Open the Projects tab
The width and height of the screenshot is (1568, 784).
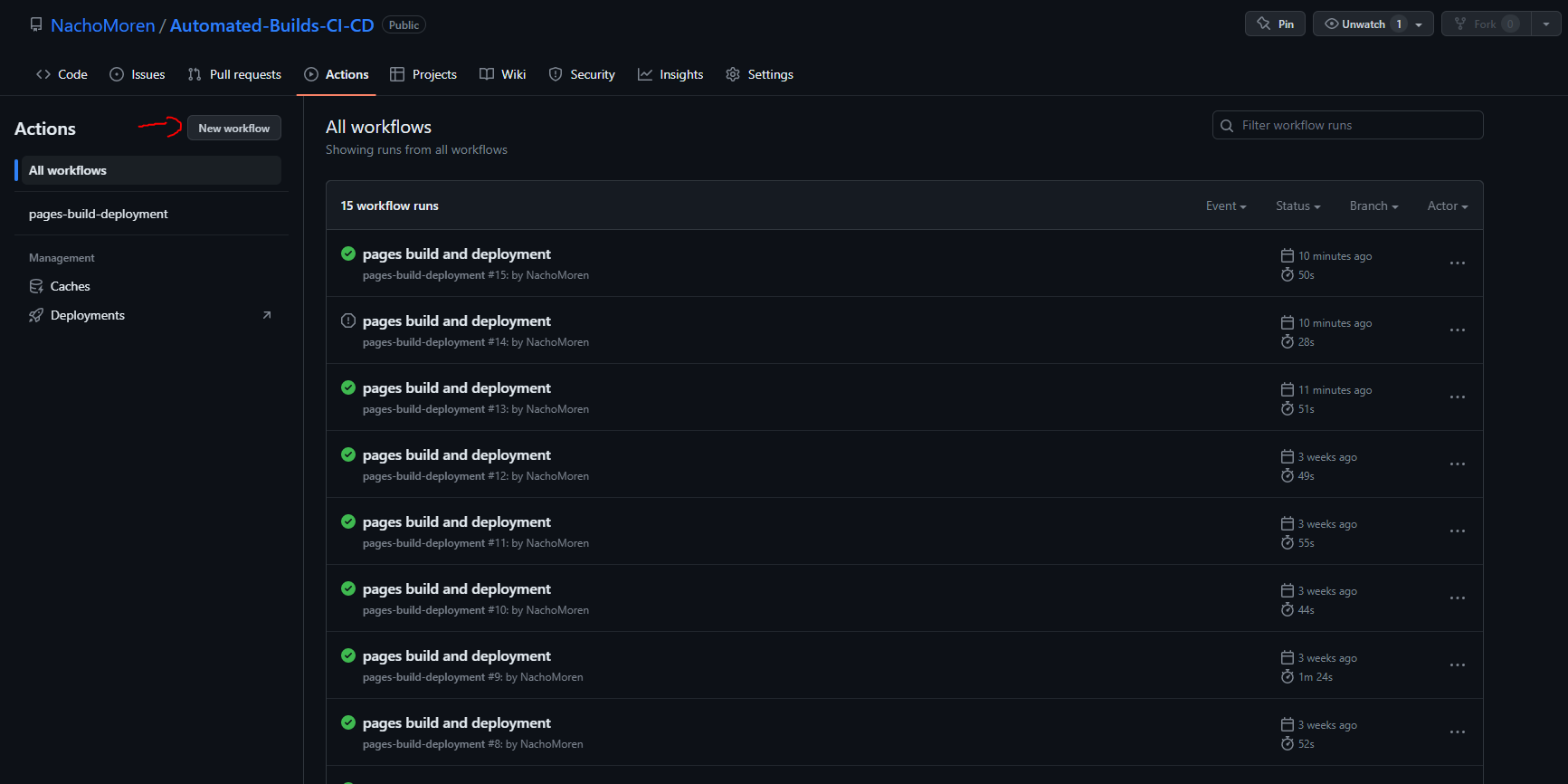coord(423,74)
